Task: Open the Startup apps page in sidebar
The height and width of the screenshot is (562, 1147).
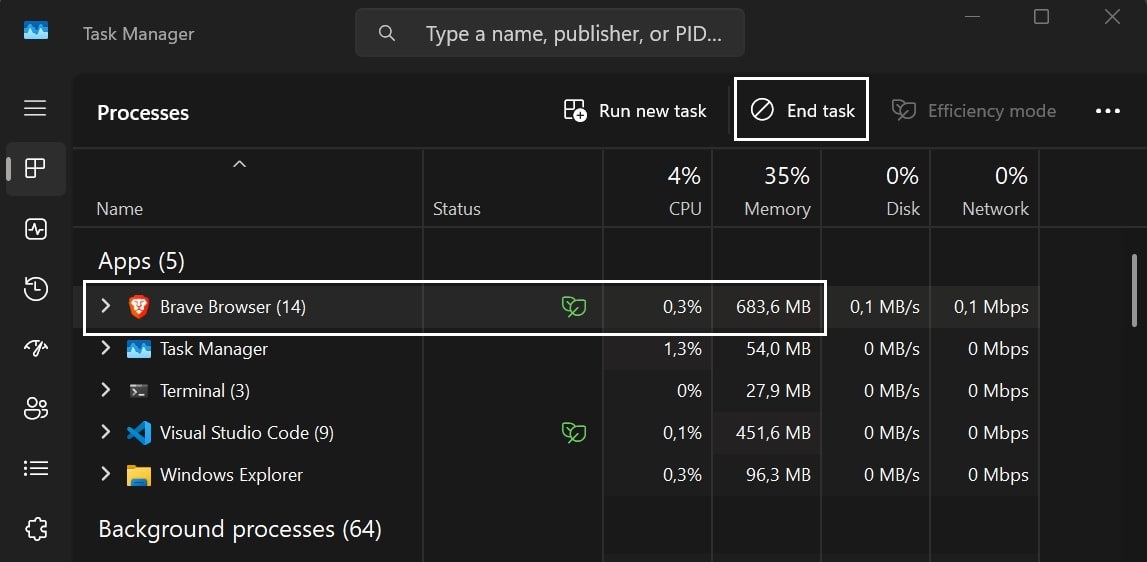Action: tap(35, 348)
